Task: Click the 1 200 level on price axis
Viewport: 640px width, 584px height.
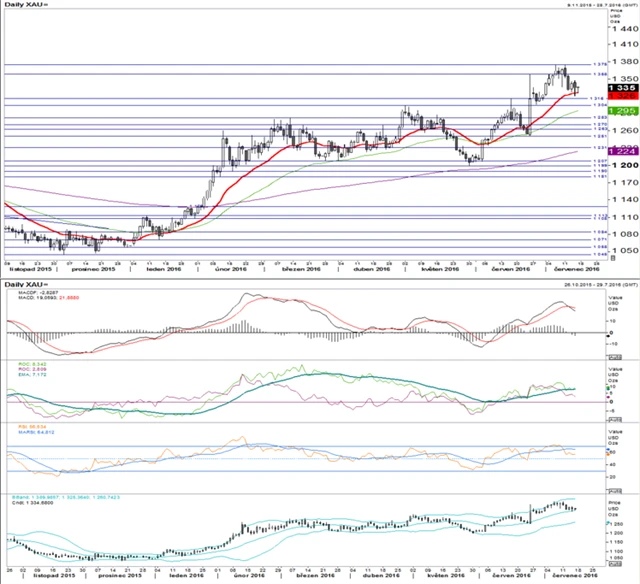Action: (x=620, y=164)
